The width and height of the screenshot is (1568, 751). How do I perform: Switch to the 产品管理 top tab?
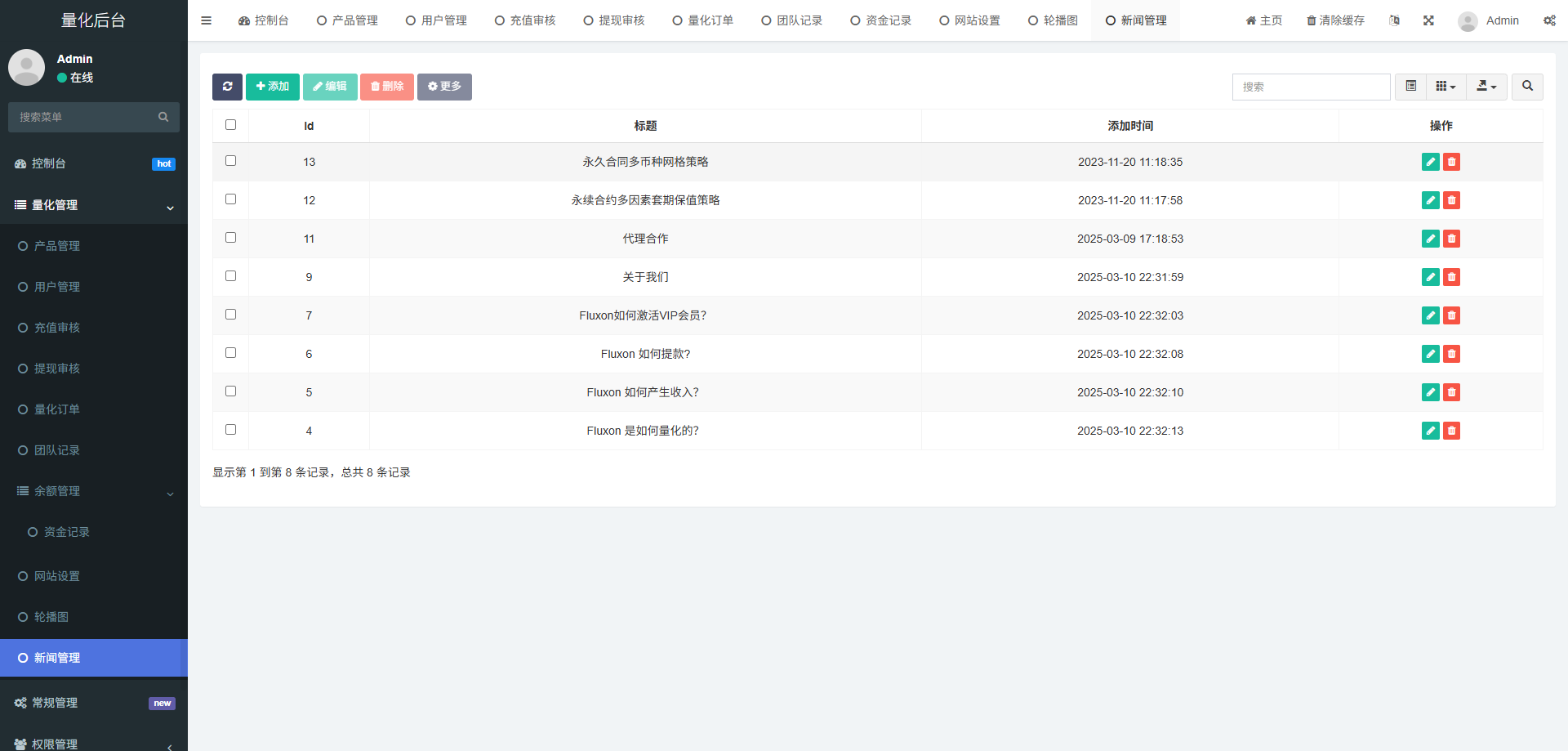(x=347, y=20)
